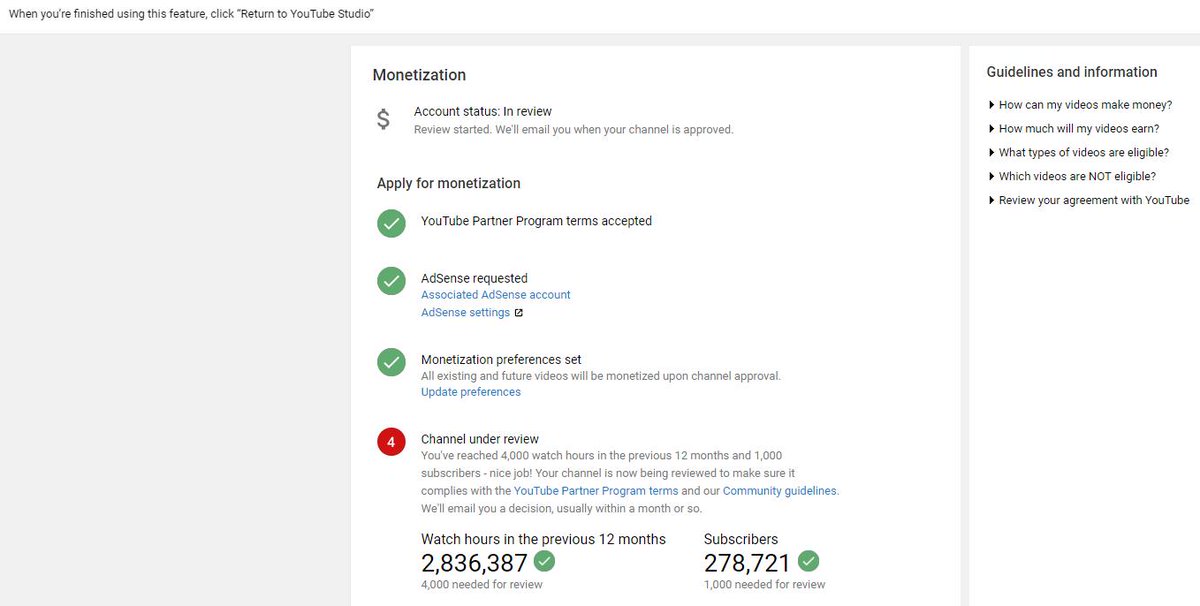Click the Monetization heading
The height and width of the screenshot is (606, 1200).
point(419,75)
